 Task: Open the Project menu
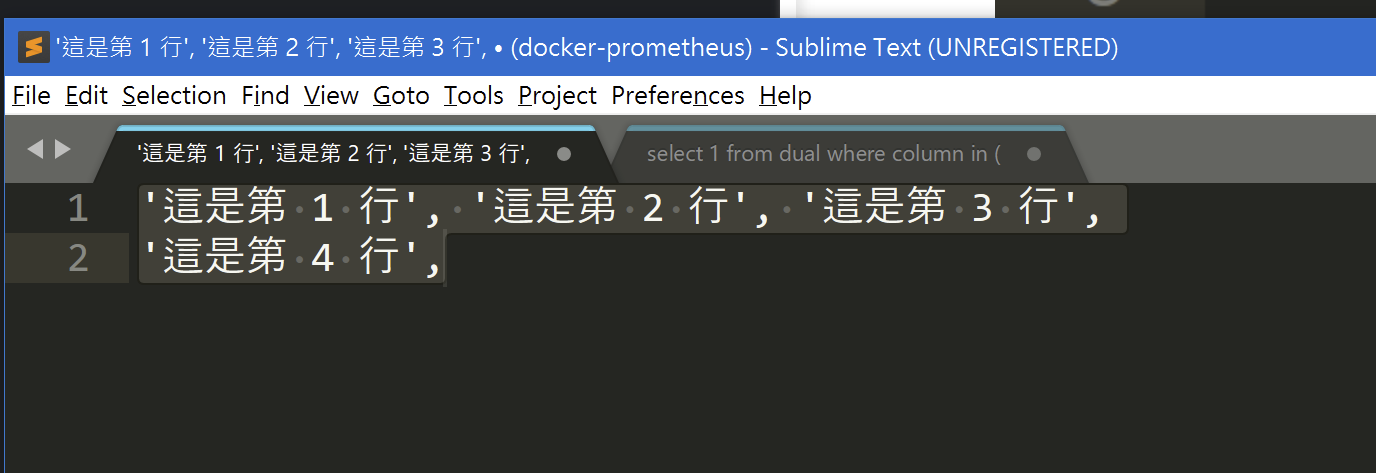tap(557, 96)
